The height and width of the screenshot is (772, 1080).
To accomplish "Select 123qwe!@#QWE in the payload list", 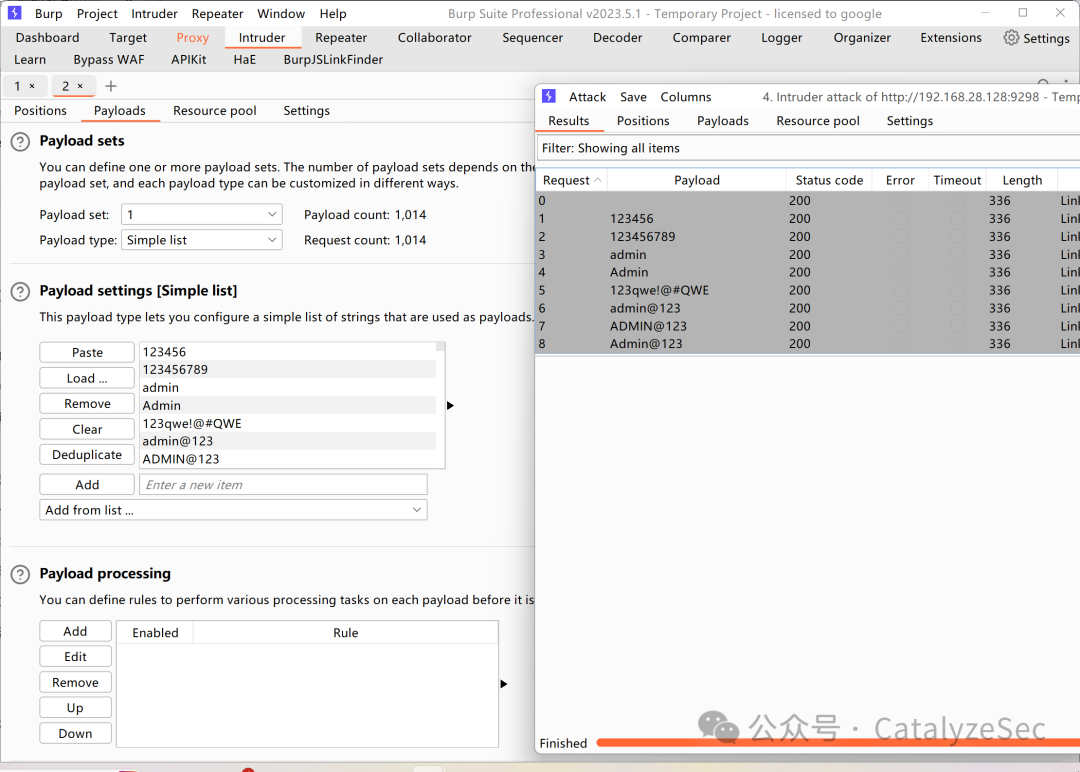I will pyautogui.click(x=289, y=424).
